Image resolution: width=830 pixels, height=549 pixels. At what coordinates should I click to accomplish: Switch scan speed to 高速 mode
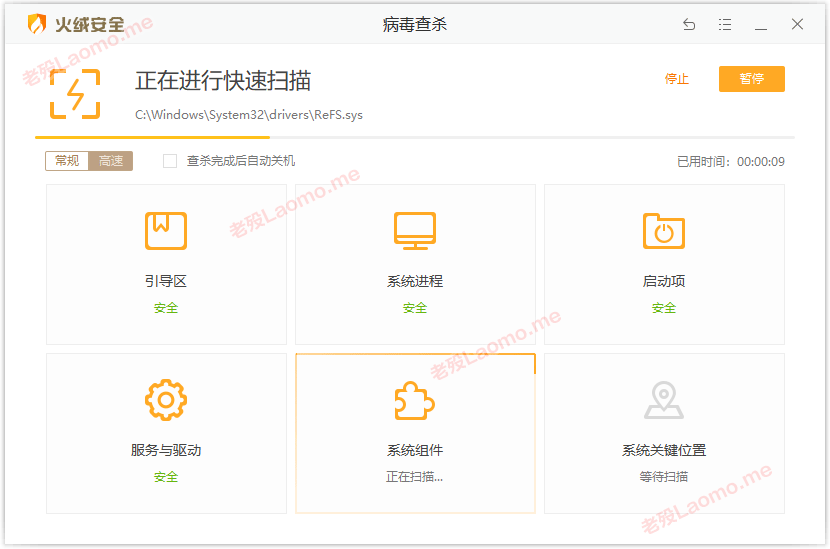click(111, 161)
